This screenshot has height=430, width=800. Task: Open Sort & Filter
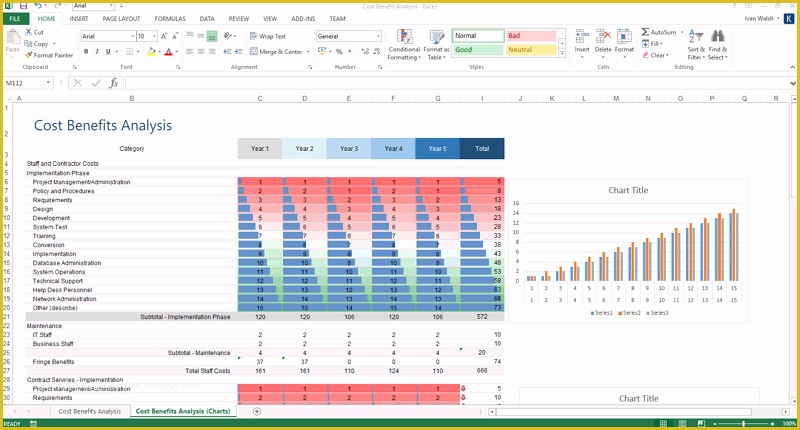(696, 45)
